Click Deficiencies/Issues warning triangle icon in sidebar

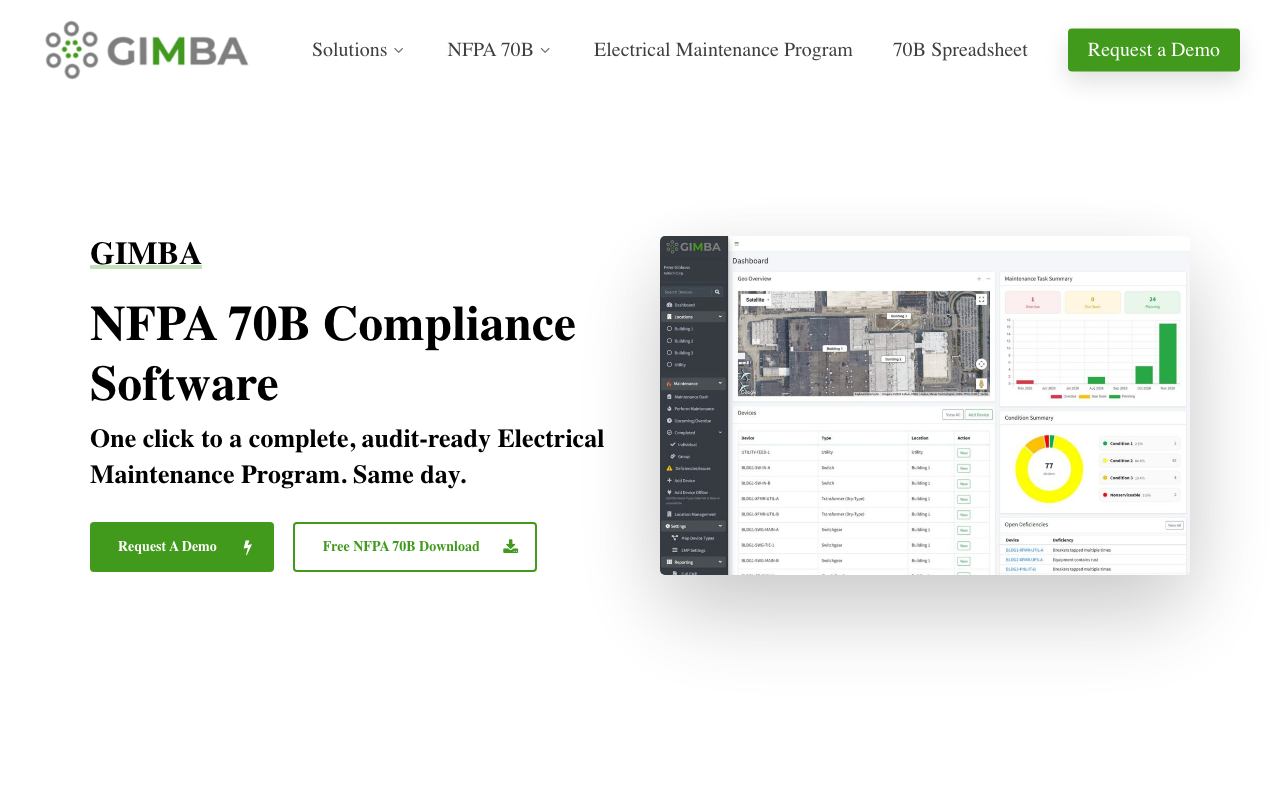pyautogui.click(x=669, y=468)
